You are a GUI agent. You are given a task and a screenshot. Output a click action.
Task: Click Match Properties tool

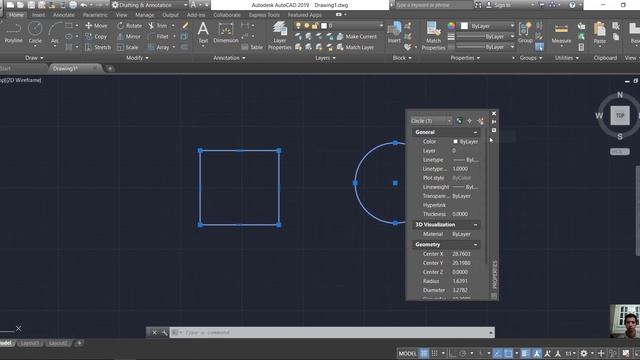(433, 36)
